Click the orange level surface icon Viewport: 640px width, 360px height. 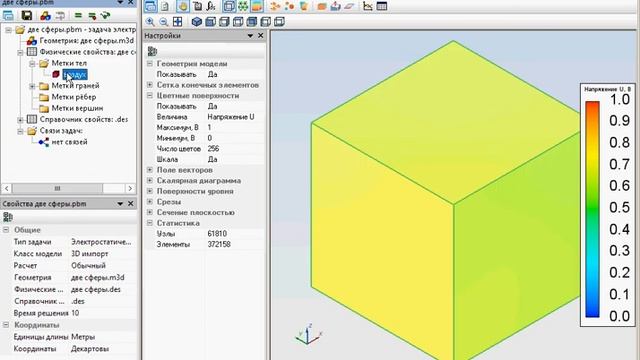[322, 7]
